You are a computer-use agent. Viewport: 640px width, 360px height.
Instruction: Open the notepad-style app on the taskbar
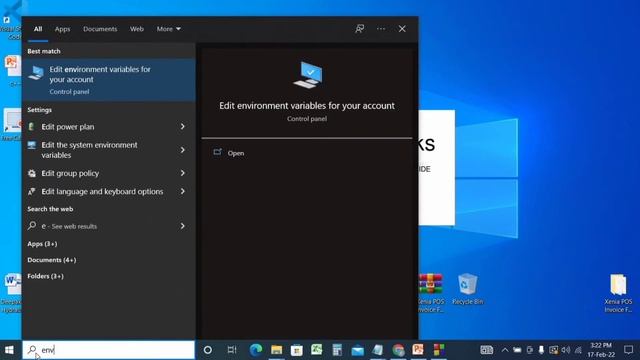378,350
